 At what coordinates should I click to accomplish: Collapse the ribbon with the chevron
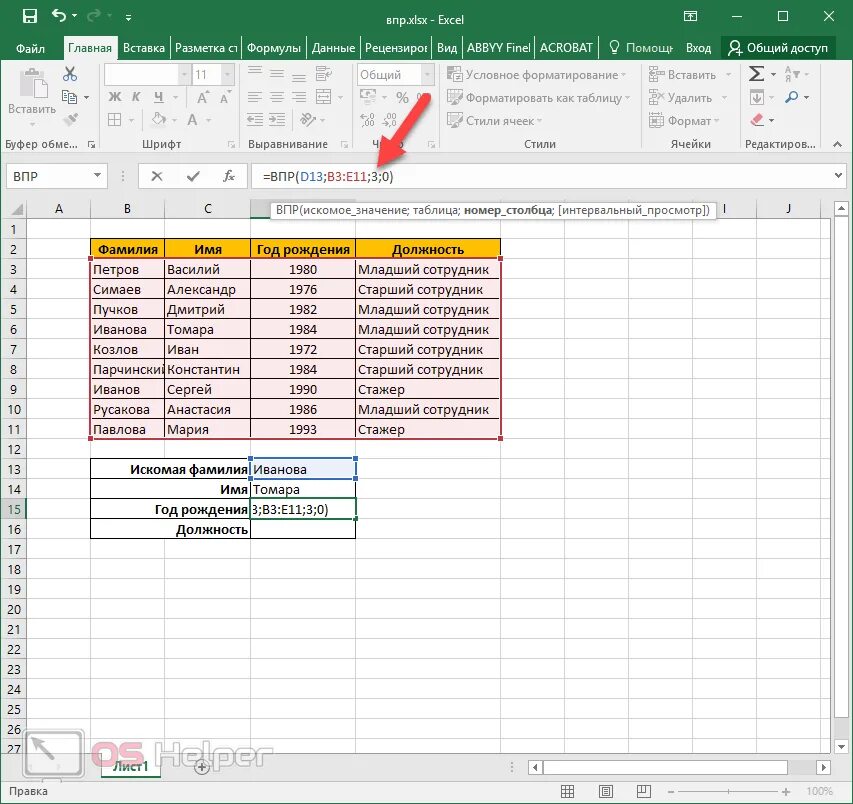[x=837, y=144]
